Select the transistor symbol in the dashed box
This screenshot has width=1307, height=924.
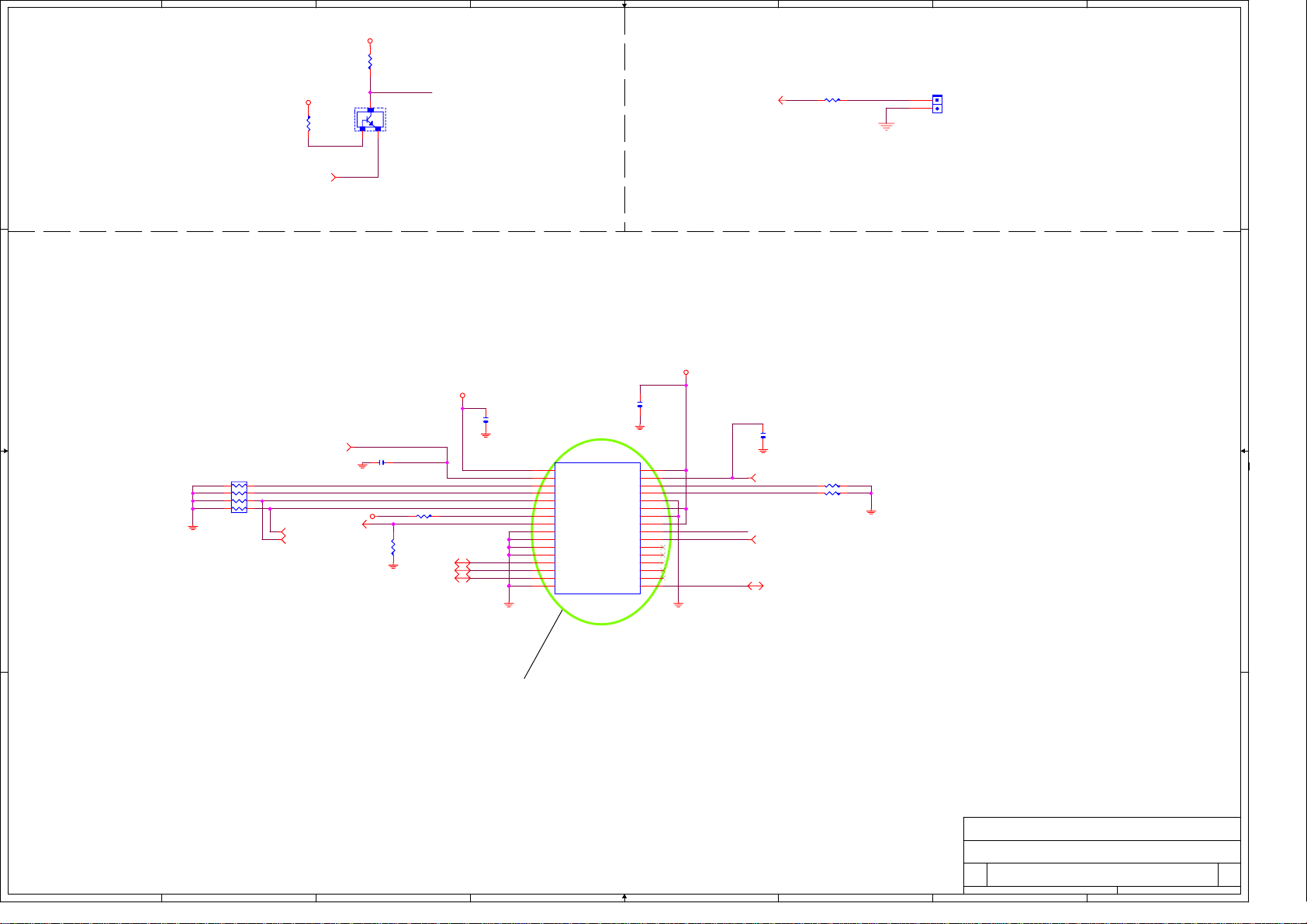point(370,119)
